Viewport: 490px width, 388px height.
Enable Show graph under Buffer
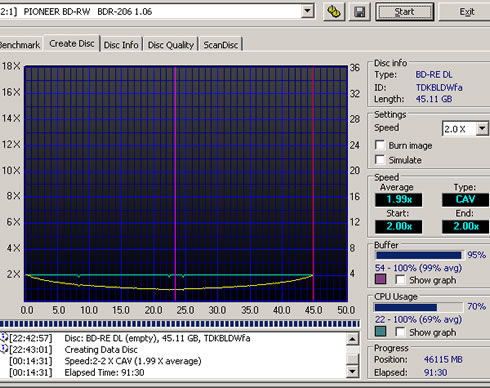coord(400,279)
